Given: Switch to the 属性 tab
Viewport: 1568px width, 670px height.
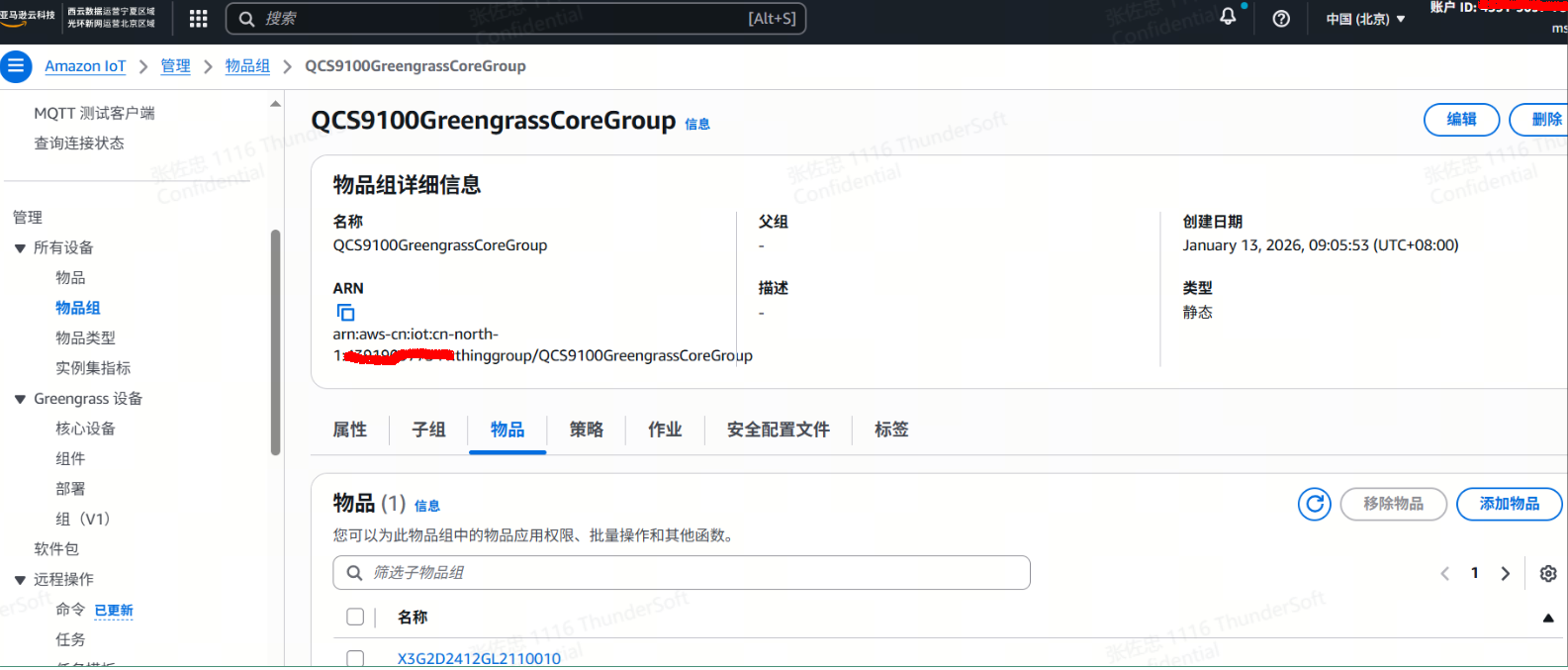Looking at the screenshot, I should 350,430.
